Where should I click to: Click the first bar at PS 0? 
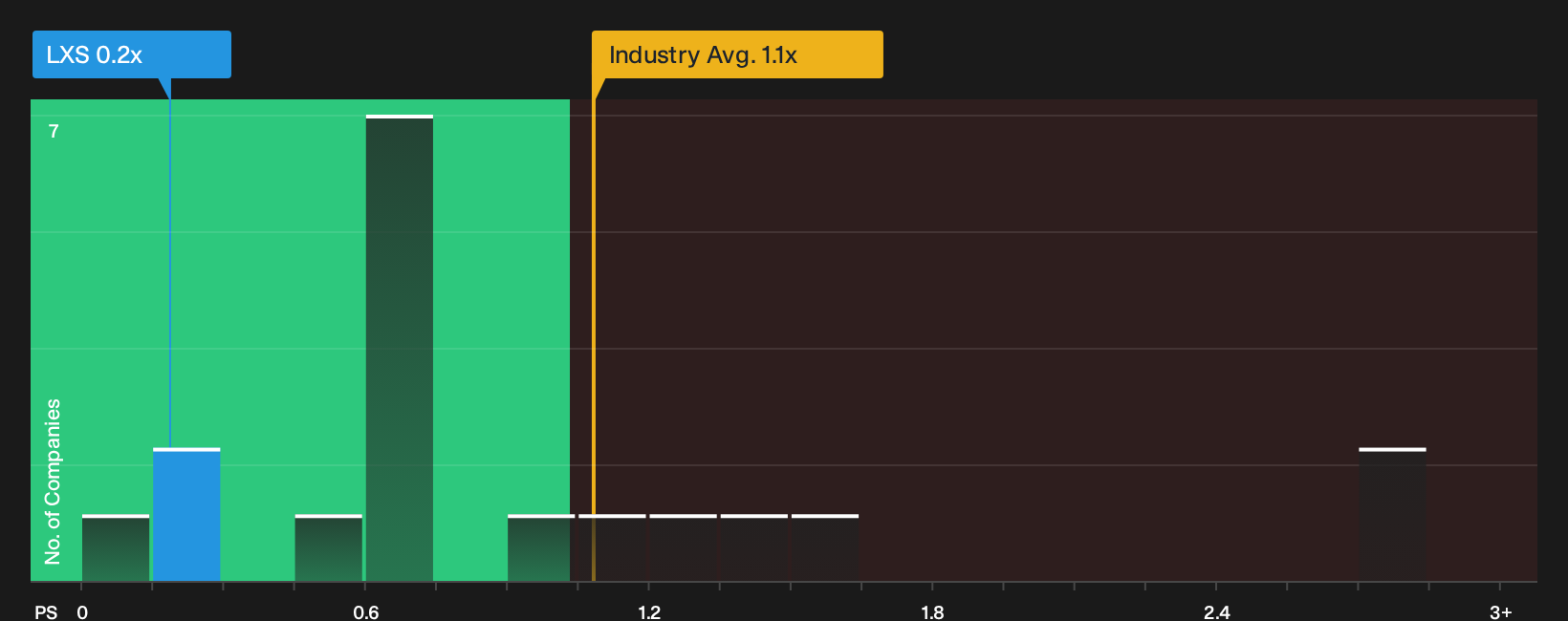point(116,548)
